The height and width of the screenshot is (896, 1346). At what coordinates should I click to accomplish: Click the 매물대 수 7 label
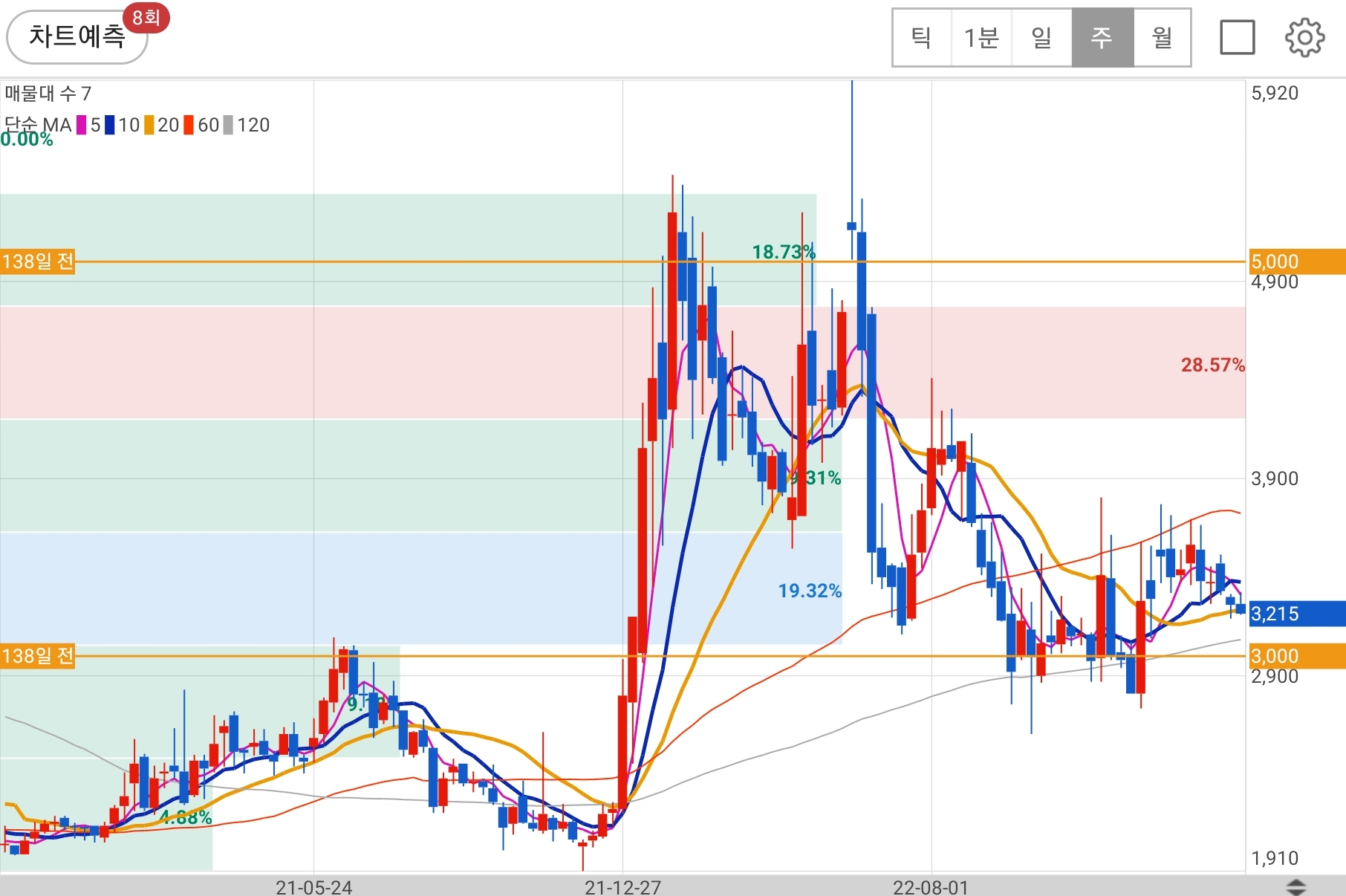tap(48, 94)
